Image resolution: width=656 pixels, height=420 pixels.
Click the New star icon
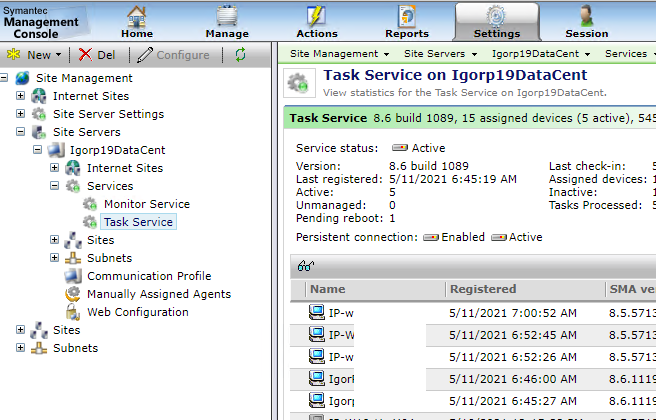pos(14,54)
